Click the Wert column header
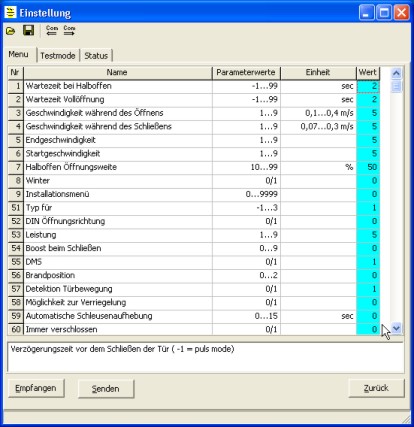The image size is (414, 427). coord(368,73)
